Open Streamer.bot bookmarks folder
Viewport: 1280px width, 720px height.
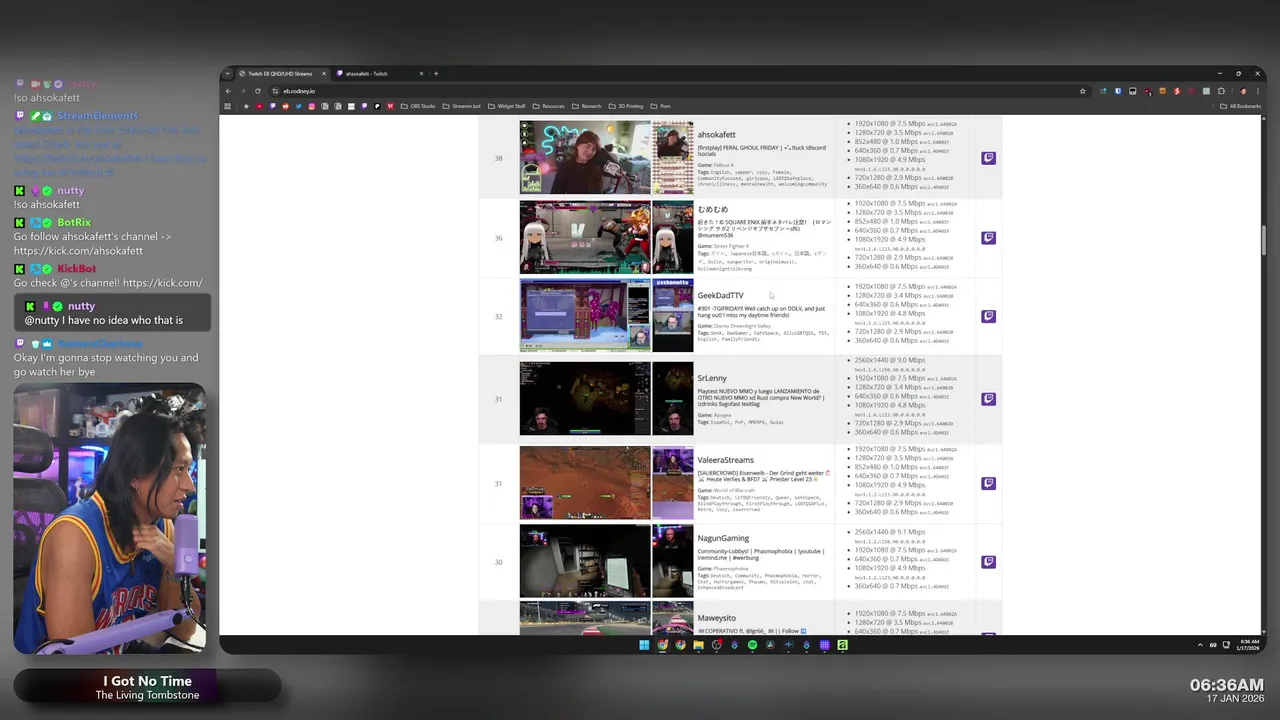461,106
